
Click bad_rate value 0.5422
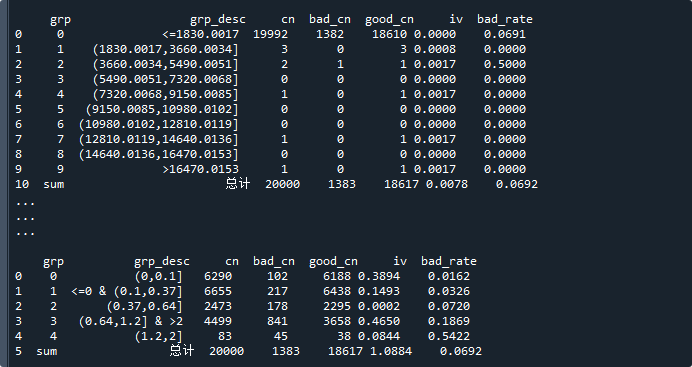[x=449, y=337]
